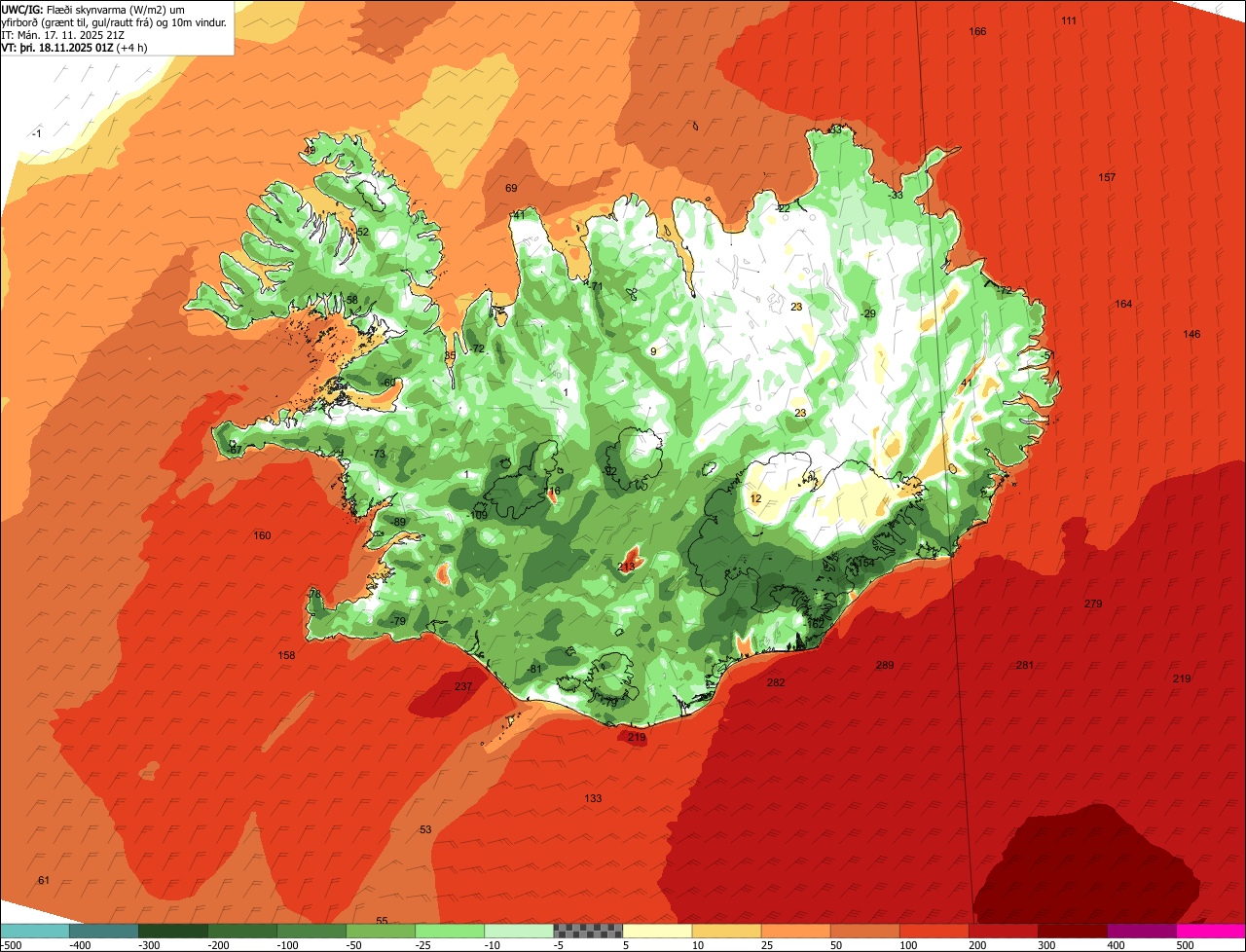Click the map value -89
This screenshot has height=952, width=1246.
point(398,522)
